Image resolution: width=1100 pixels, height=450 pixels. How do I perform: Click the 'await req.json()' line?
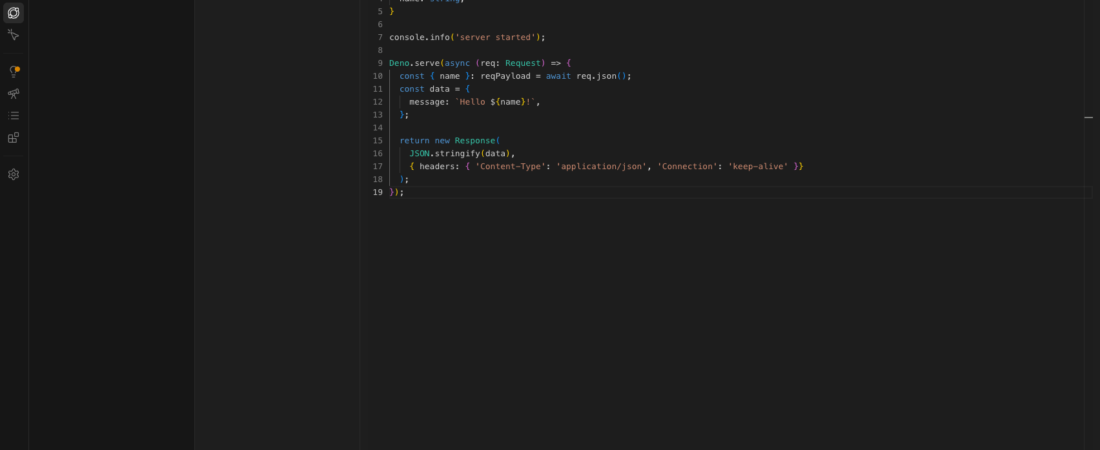click(x=516, y=76)
